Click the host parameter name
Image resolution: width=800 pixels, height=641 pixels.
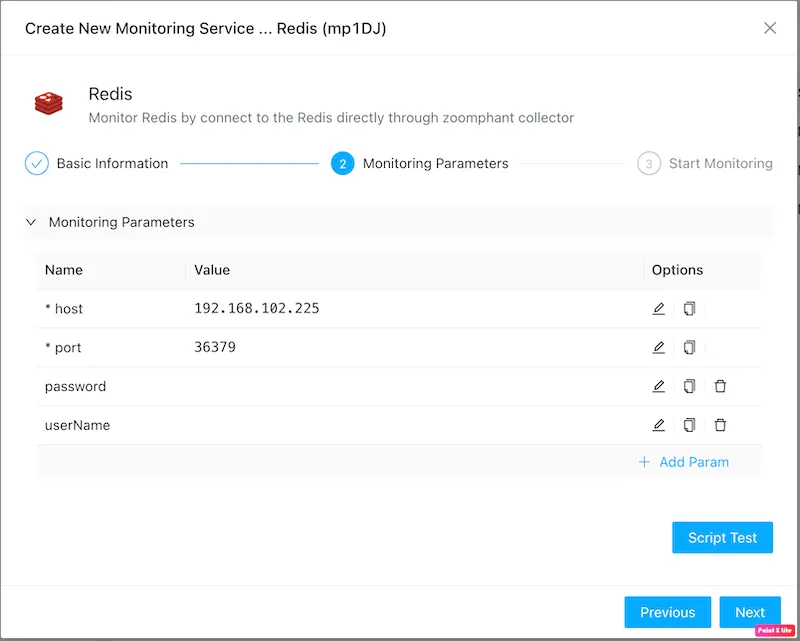pyautogui.click(x=64, y=309)
